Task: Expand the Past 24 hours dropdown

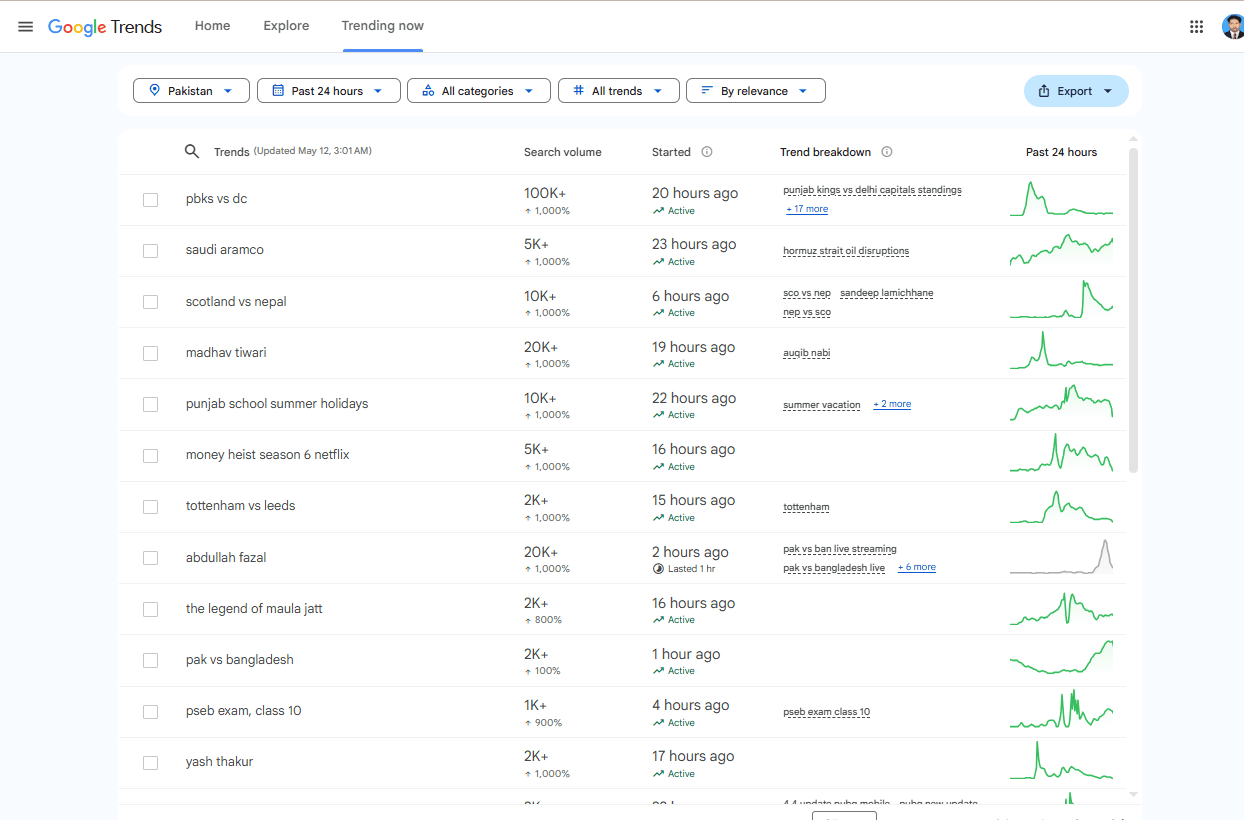Action: [329, 90]
